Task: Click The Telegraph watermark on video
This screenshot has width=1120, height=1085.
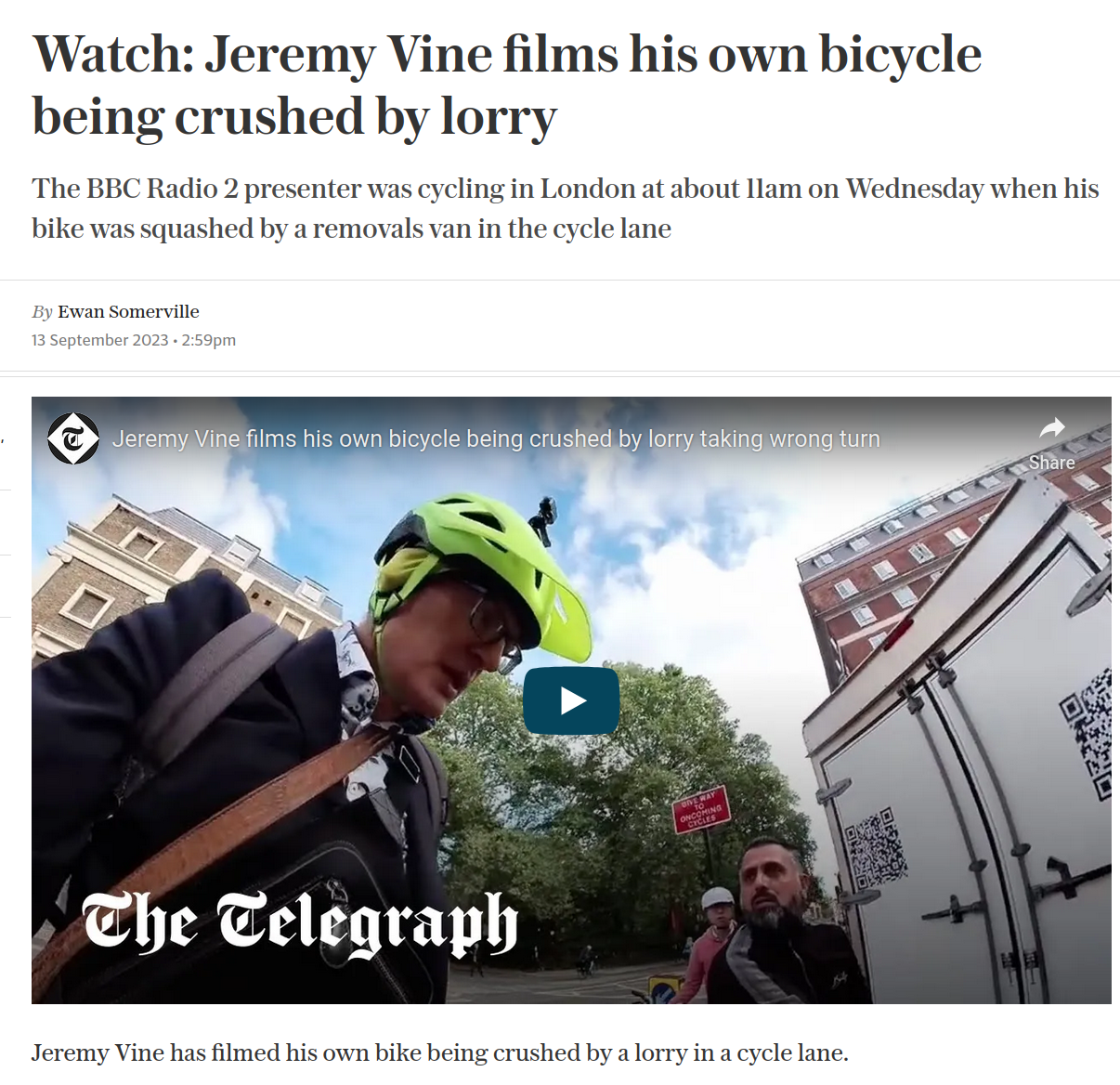Action: pyautogui.click(x=299, y=922)
